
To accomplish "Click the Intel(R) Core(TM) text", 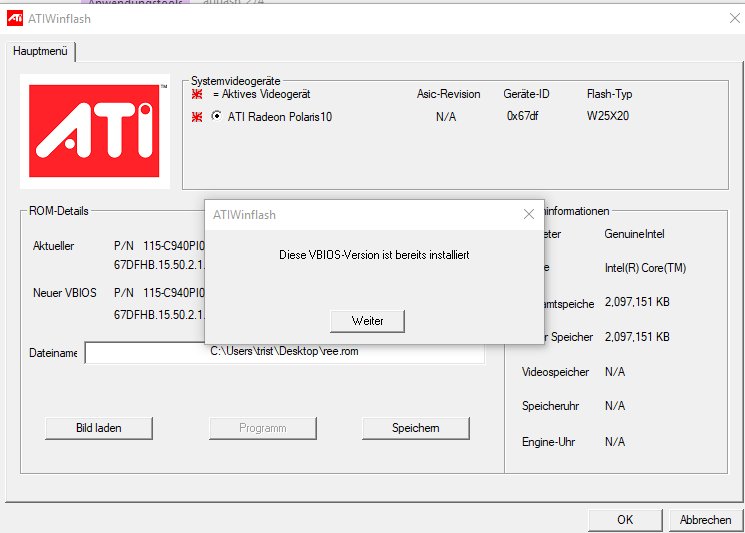I will (645, 268).
